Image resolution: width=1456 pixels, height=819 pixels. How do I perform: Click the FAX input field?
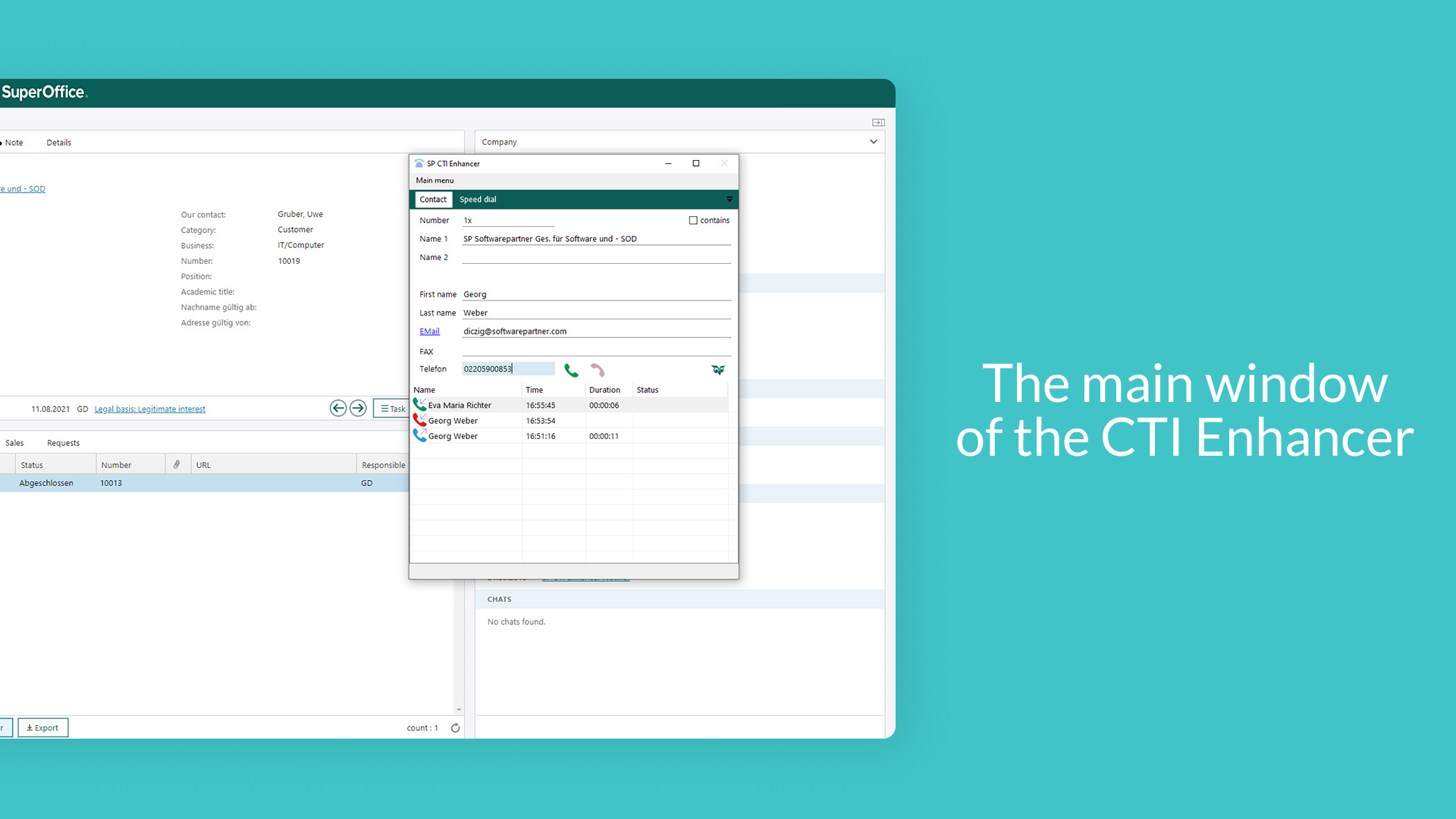(x=596, y=351)
